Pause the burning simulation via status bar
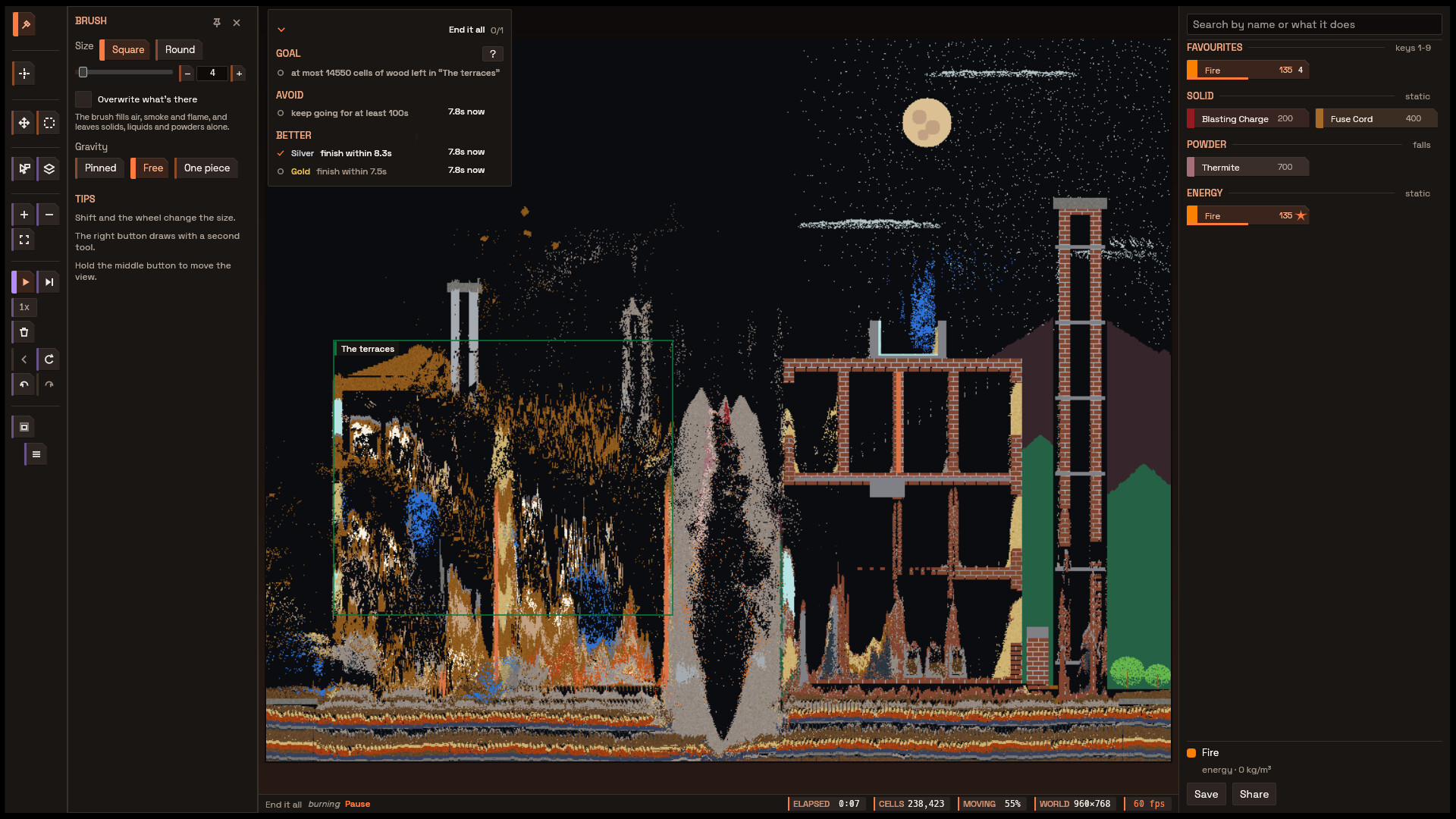 pyautogui.click(x=357, y=804)
